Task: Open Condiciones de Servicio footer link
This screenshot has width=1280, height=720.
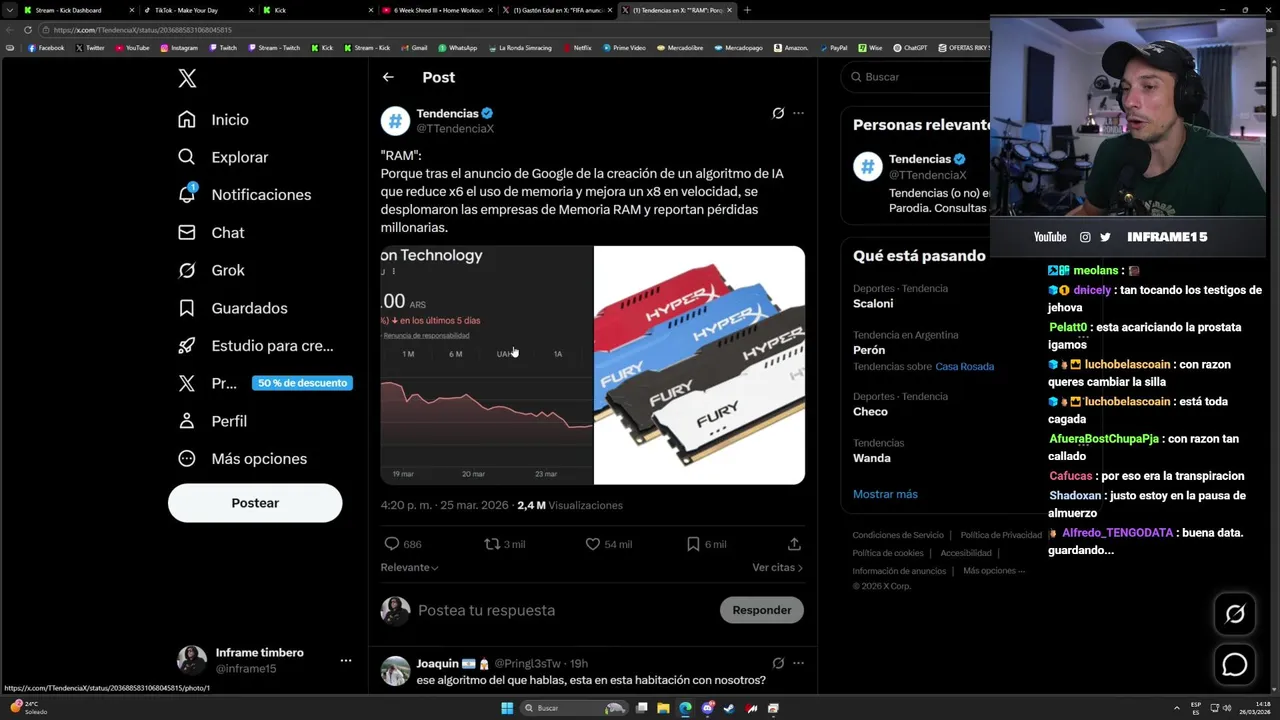Action: 898,535
